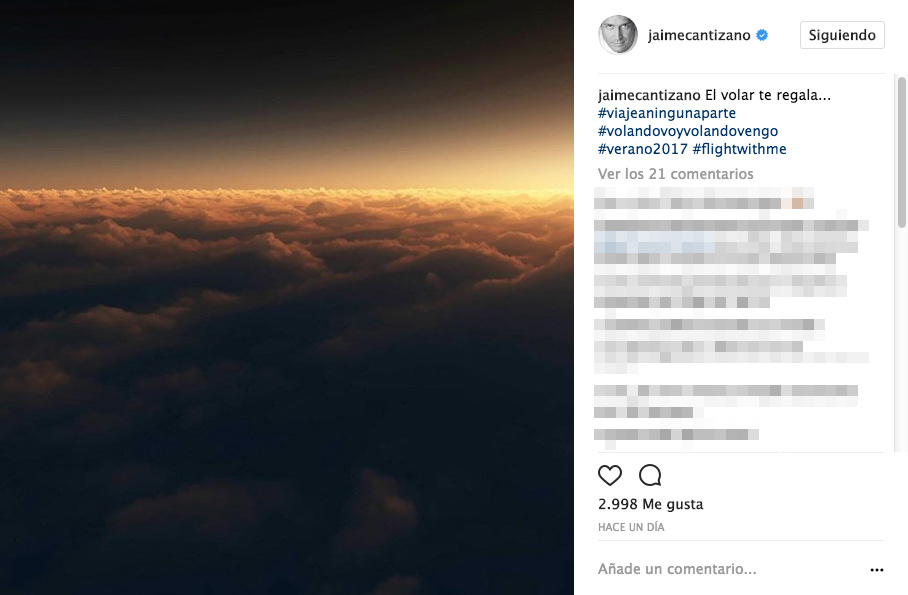
Task: Open hashtag #viajeaningunaparte
Action: pos(666,114)
